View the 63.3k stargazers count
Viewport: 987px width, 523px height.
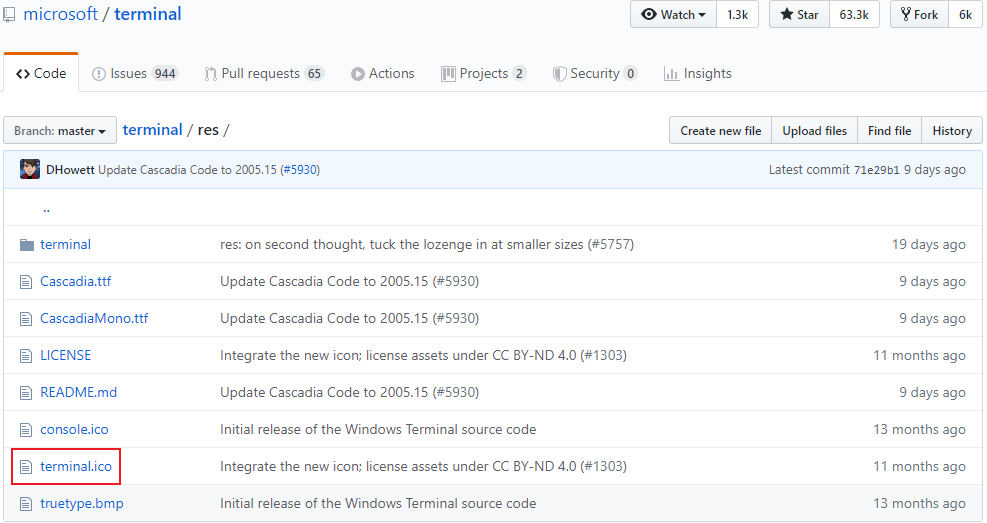pyautogui.click(x=854, y=14)
